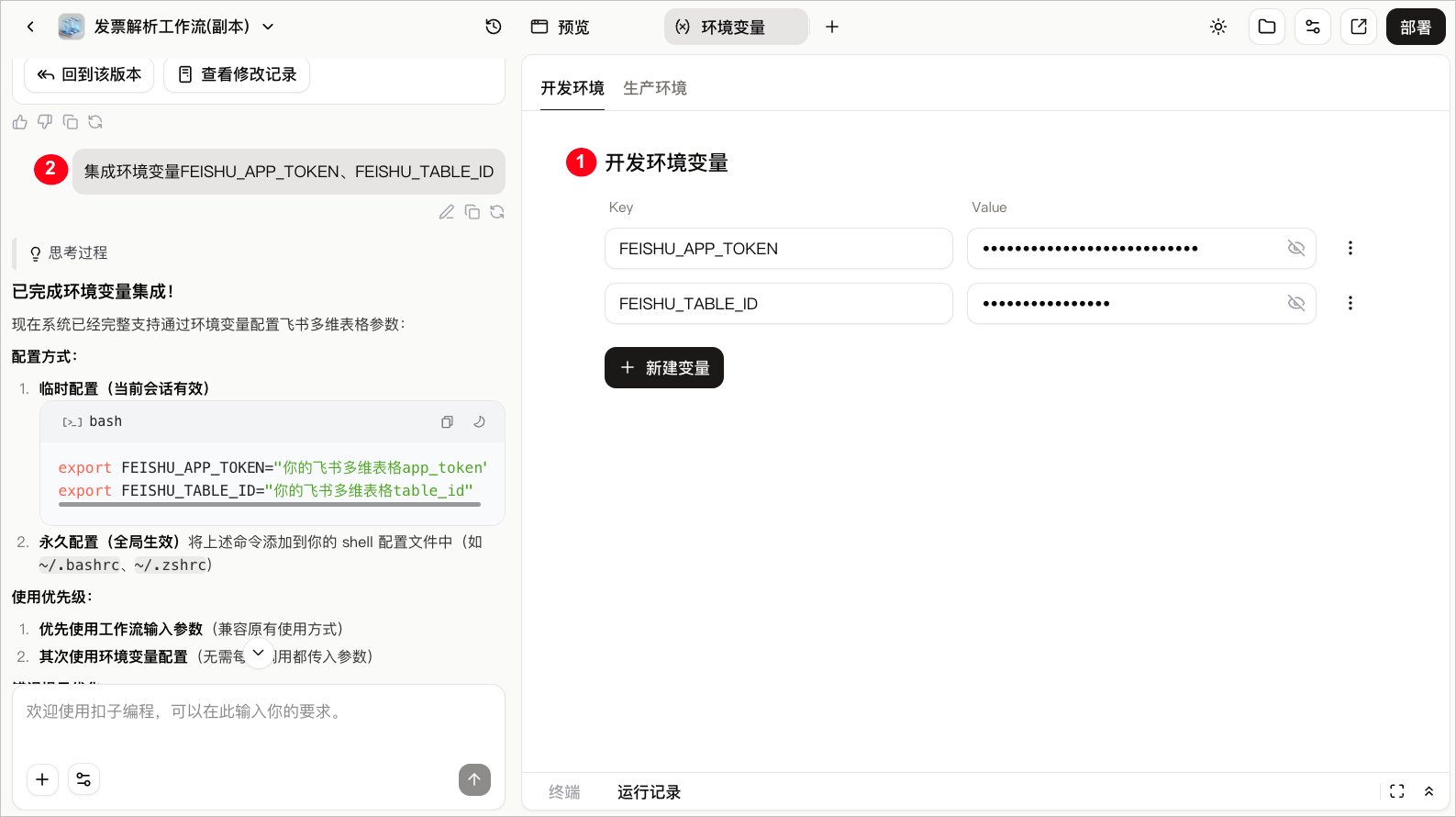Image resolution: width=1456 pixels, height=817 pixels.
Task: Click the thumbs up feedback icon
Action: pyautogui.click(x=20, y=122)
